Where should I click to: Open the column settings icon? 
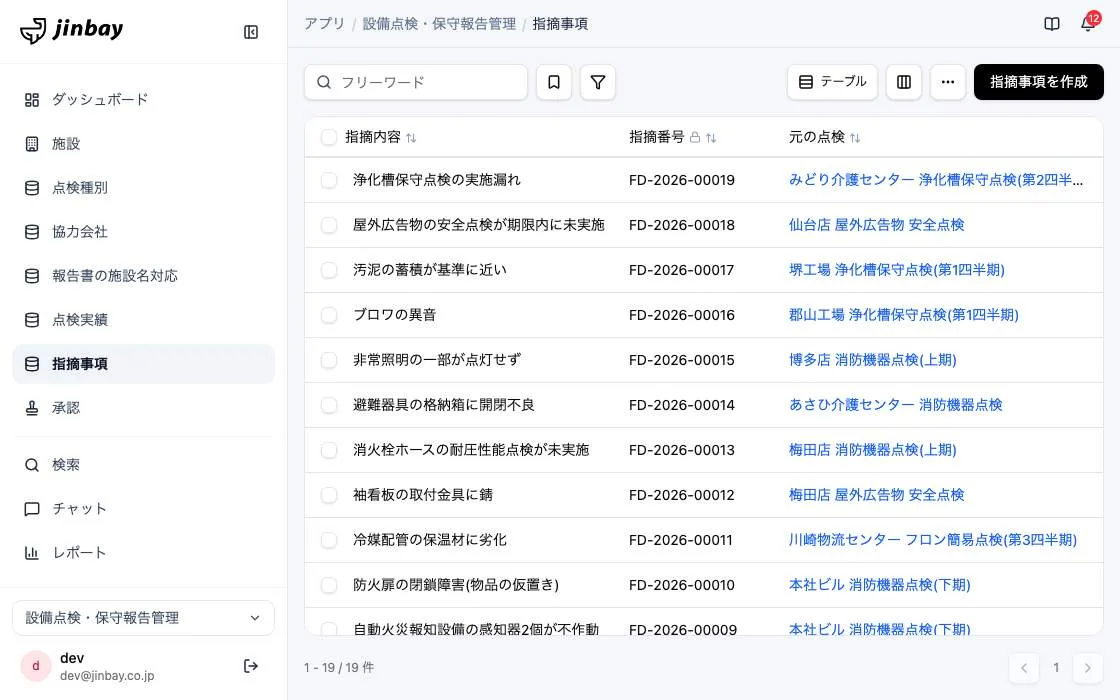pyautogui.click(x=904, y=82)
